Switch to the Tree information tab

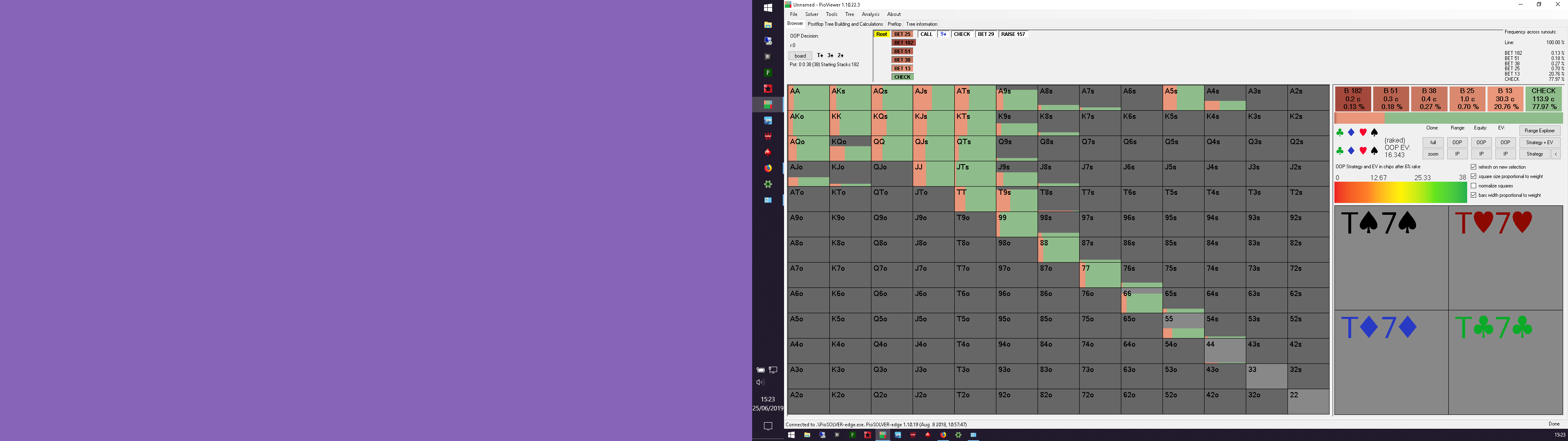922,24
